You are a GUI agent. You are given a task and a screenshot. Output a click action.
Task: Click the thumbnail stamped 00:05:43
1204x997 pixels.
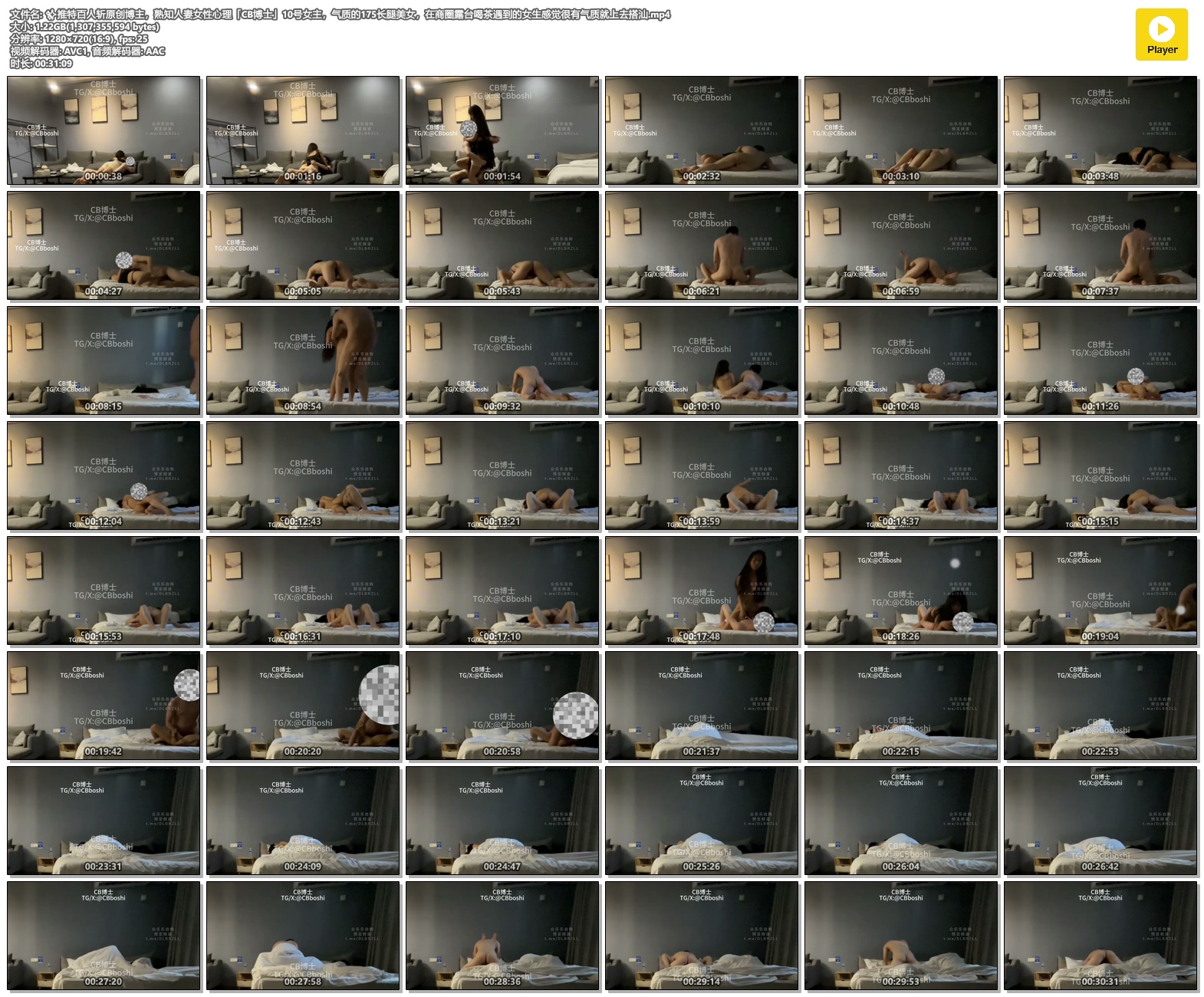502,245
